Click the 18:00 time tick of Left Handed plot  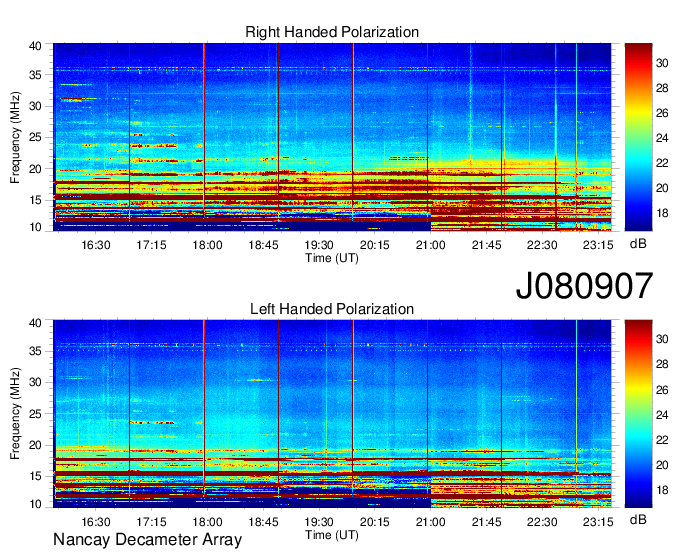pos(207,522)
